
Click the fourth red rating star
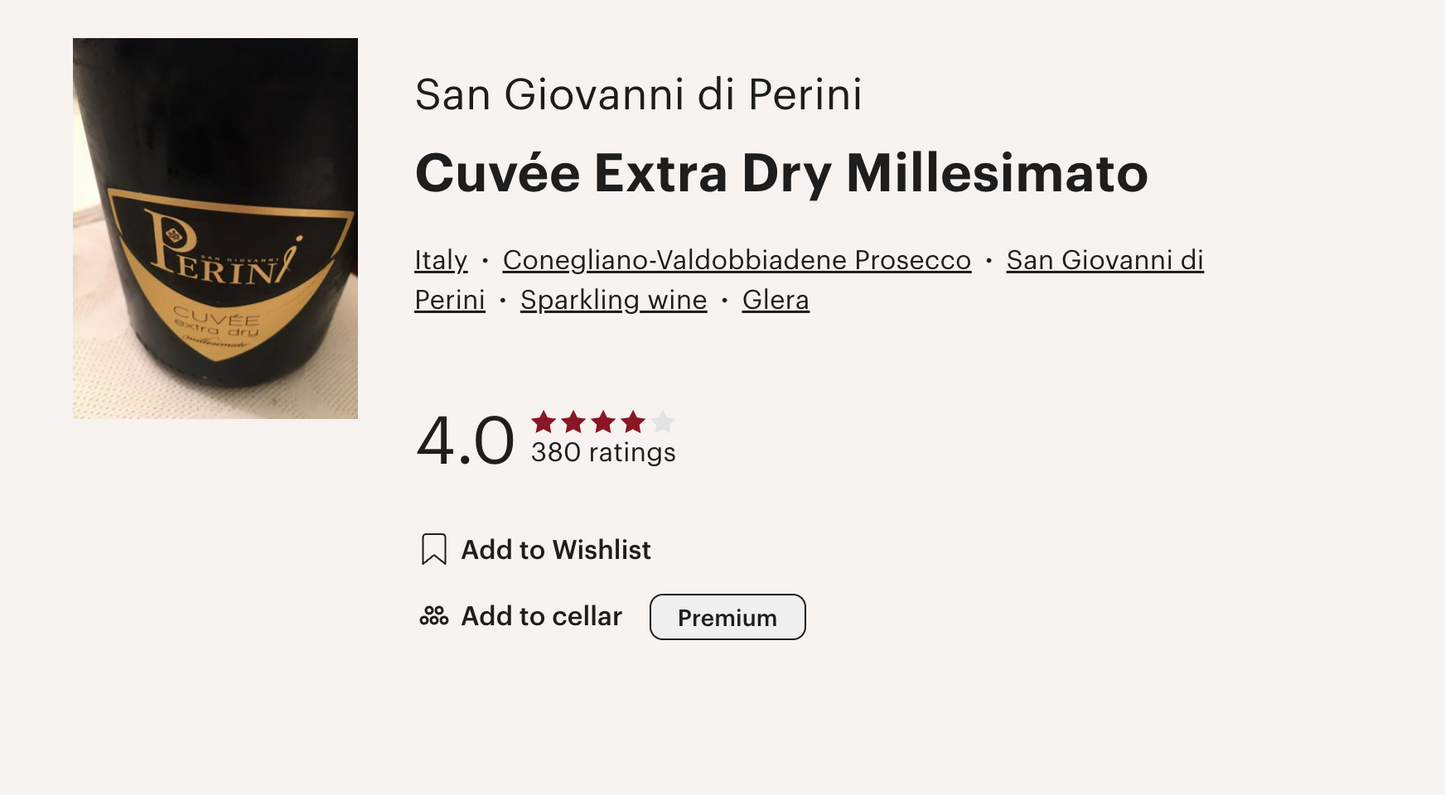(633, 422)
